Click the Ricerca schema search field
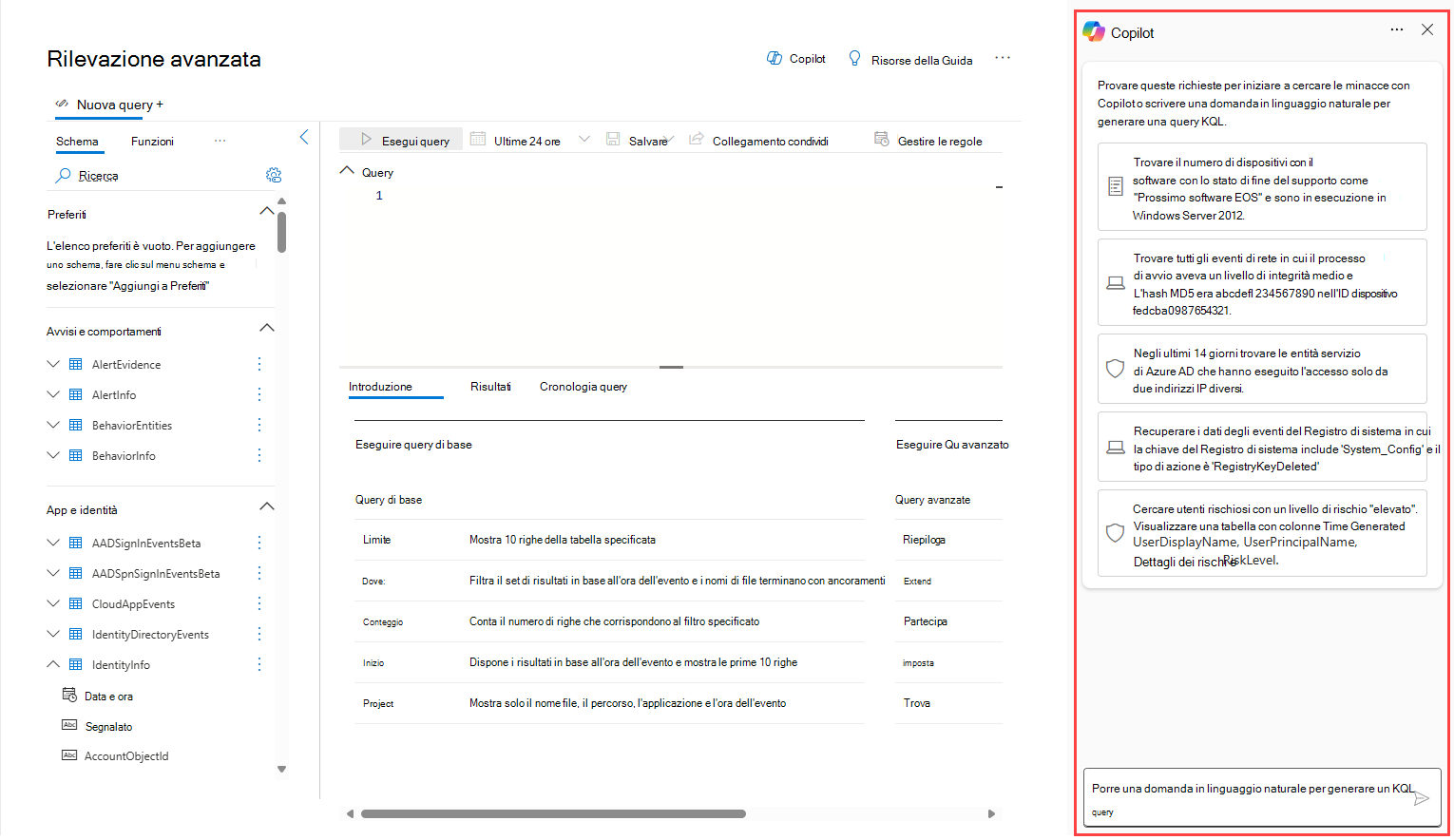 pos(162,175)
